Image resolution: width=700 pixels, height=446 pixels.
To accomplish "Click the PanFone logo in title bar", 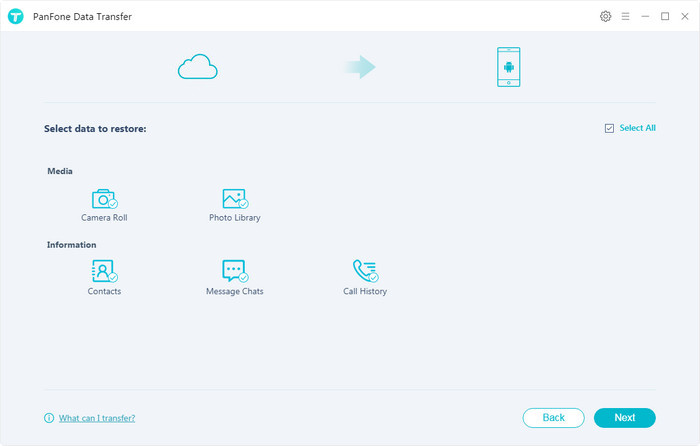I will click(x=16, y=17).
